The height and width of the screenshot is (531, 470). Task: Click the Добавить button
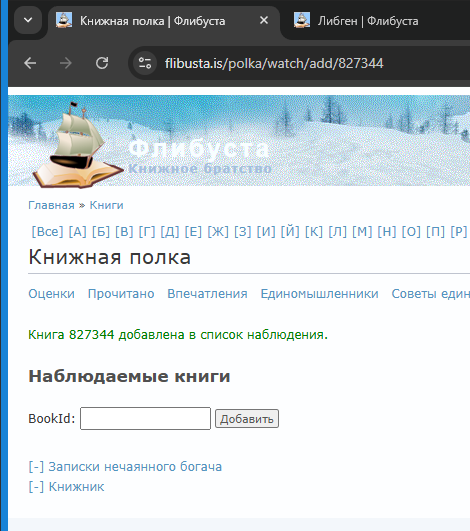[247, 419]
